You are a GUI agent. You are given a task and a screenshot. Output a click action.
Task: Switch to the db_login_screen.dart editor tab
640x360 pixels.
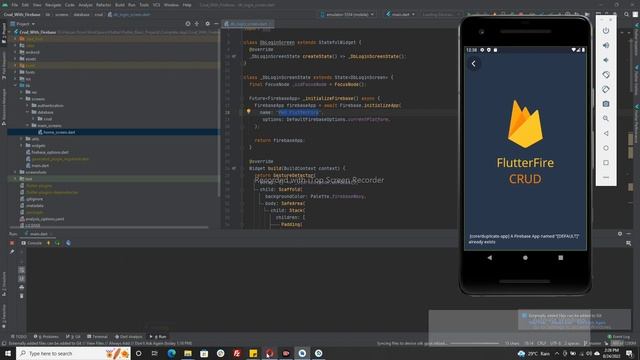[248, 24]
